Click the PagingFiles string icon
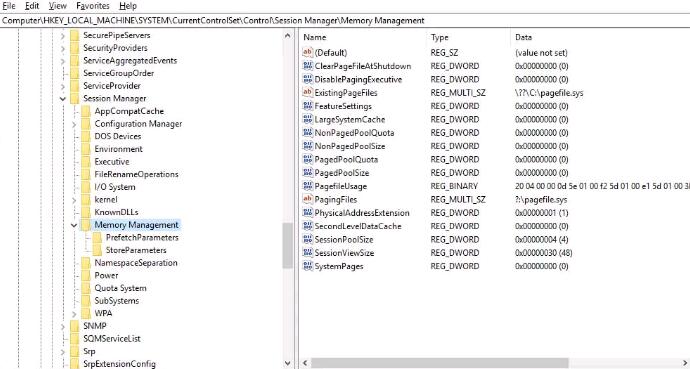 coord(308,199)
